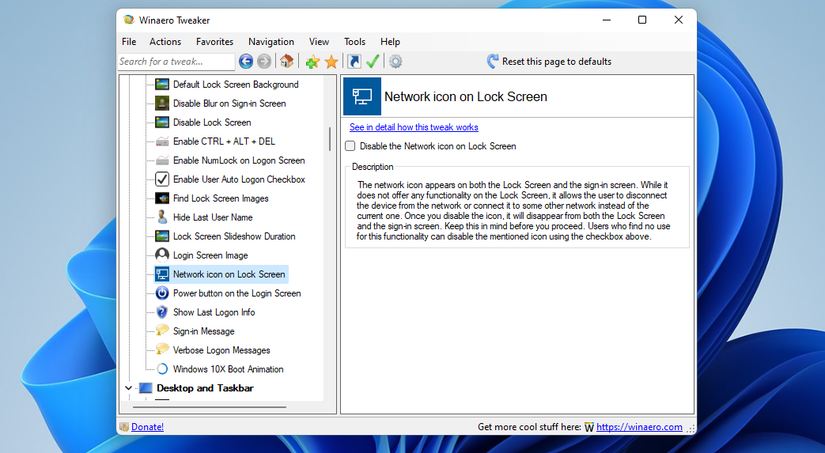Image resolution: width=825 pixels, height=453 pixels.
Task: Maximize the Winaero Tweaker window
Action: [x=642, y=20]
